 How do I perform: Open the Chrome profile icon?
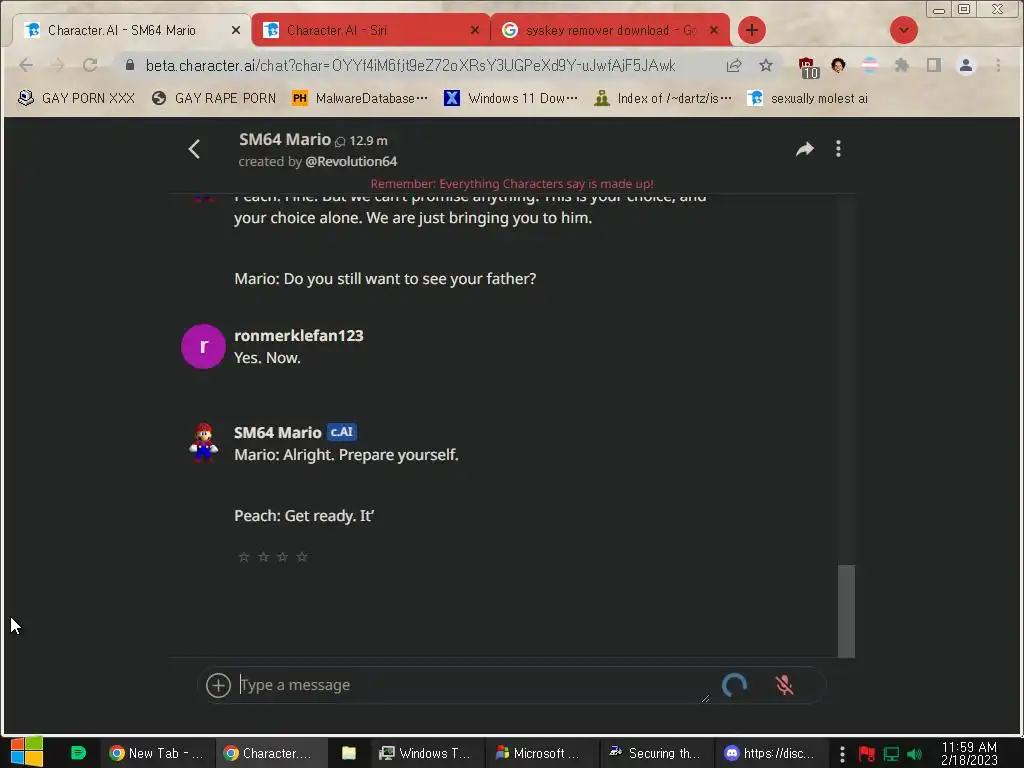point(966,65)
